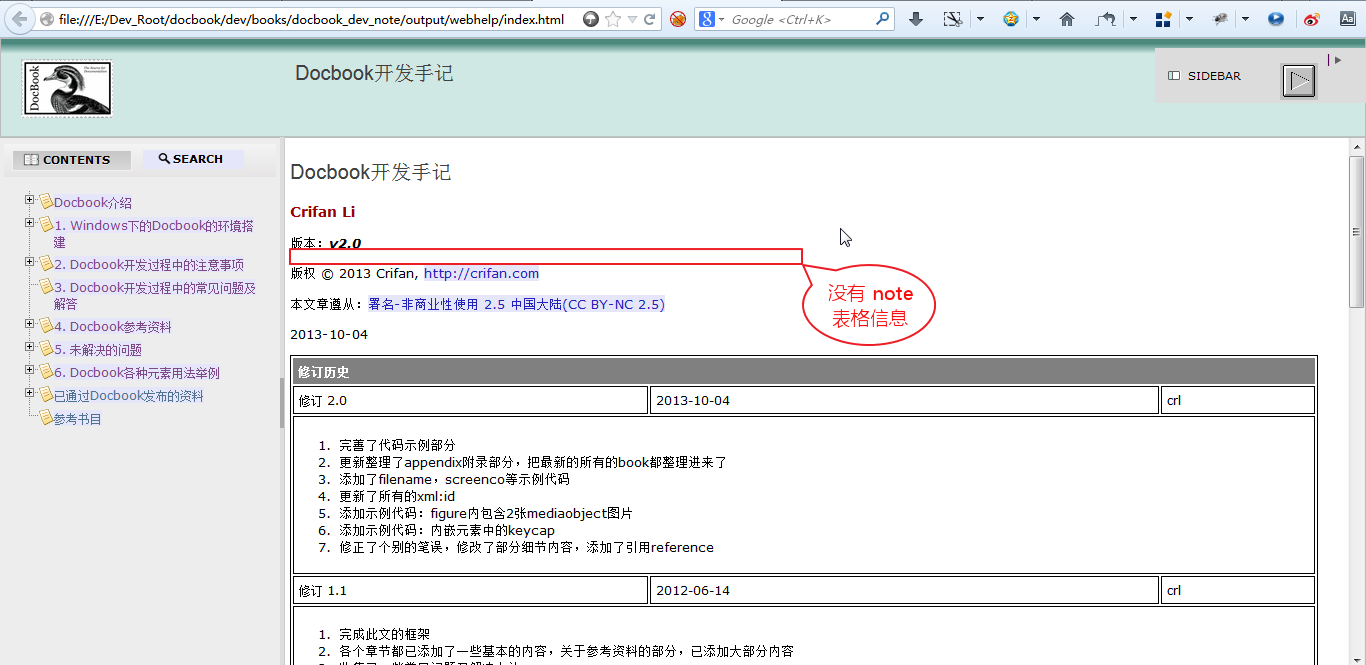
Task: Click the book icon beside 参考书目
Action: (x=46, y=417)
